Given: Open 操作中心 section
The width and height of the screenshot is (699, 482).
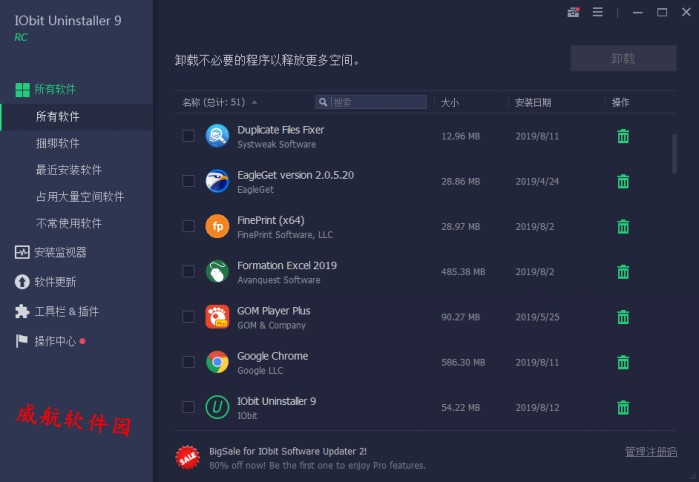Looking at the screenshot, I should 55,341.
